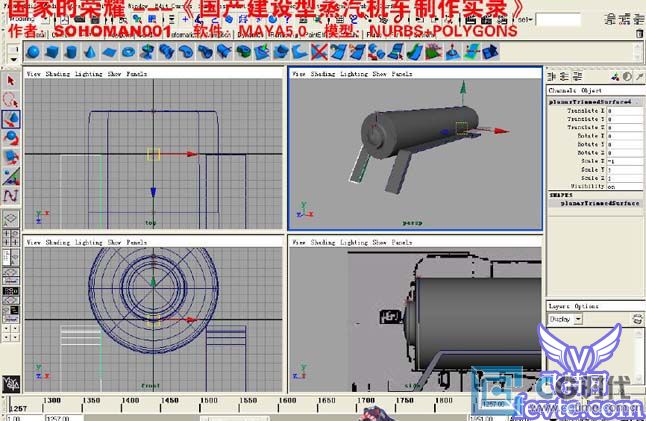Select the Move tool in the toolbox

pyautogui.click(x=11, y=119)
